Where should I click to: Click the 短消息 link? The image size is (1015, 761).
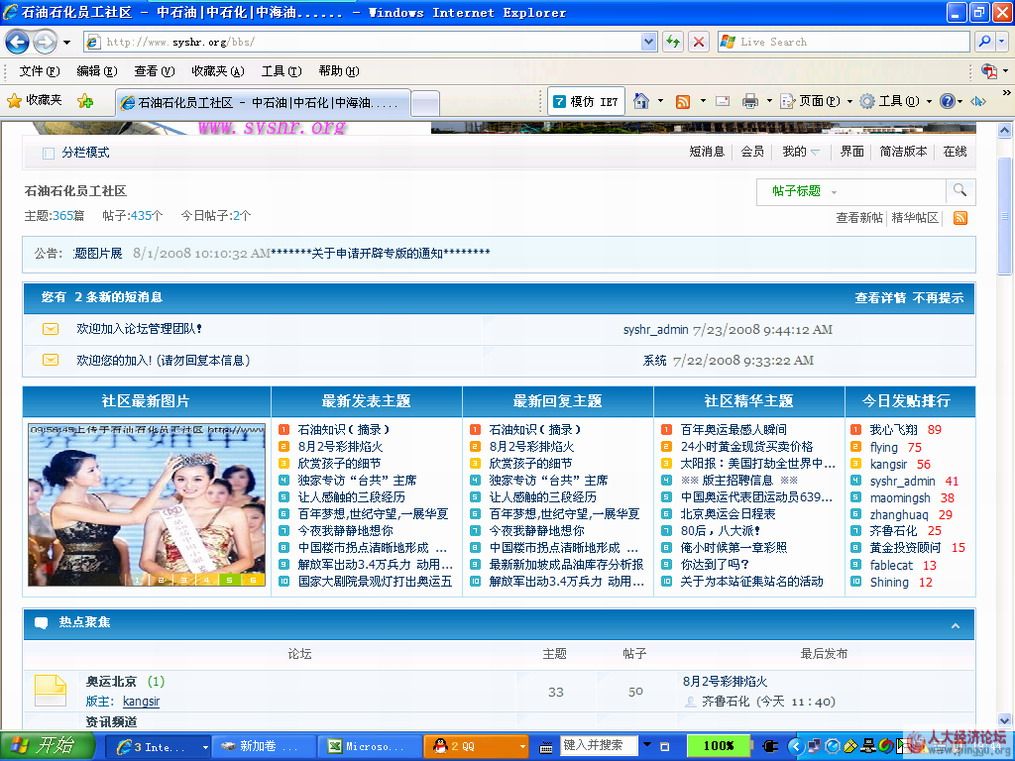706,151
